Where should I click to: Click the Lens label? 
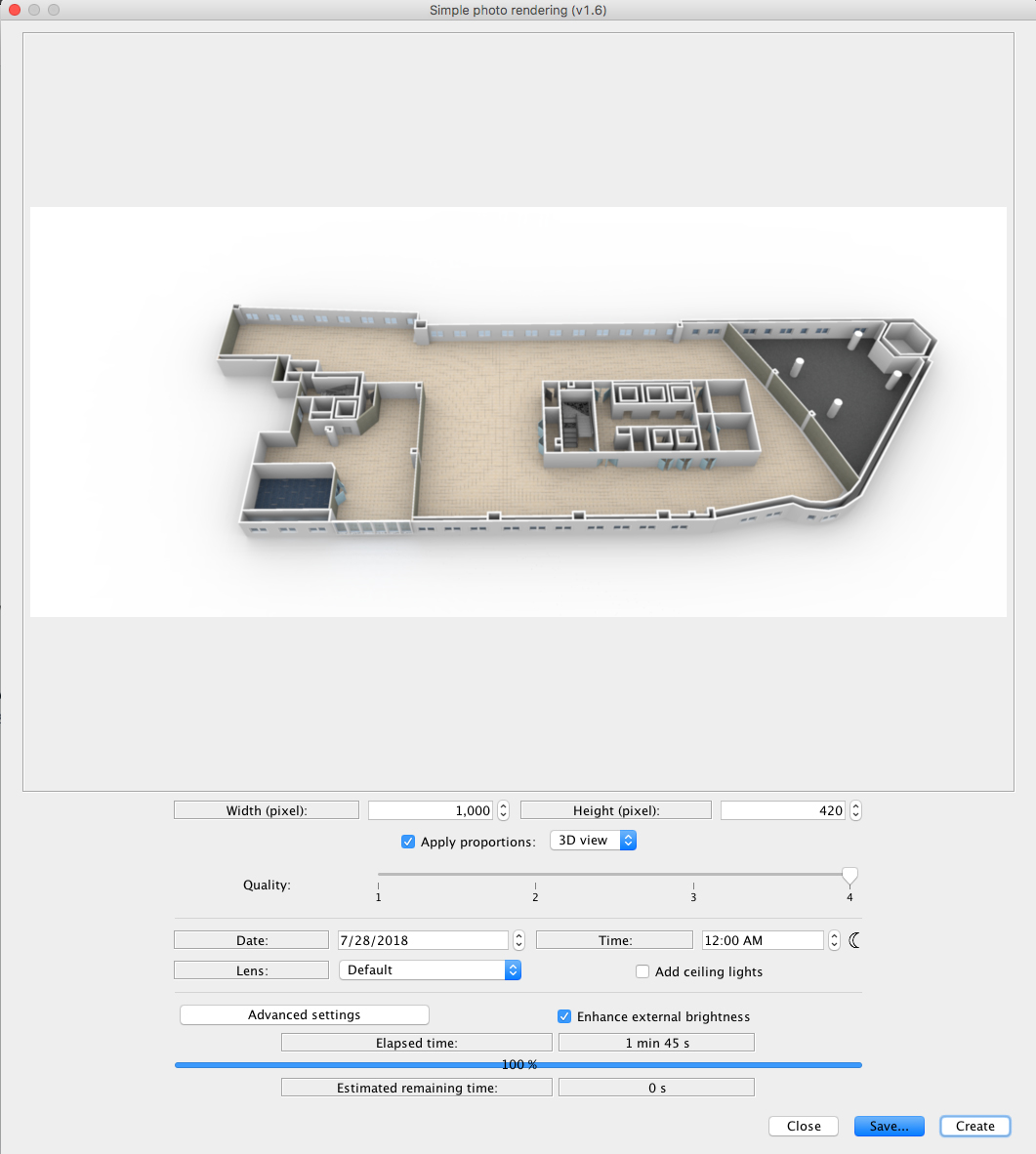point(251,970)
